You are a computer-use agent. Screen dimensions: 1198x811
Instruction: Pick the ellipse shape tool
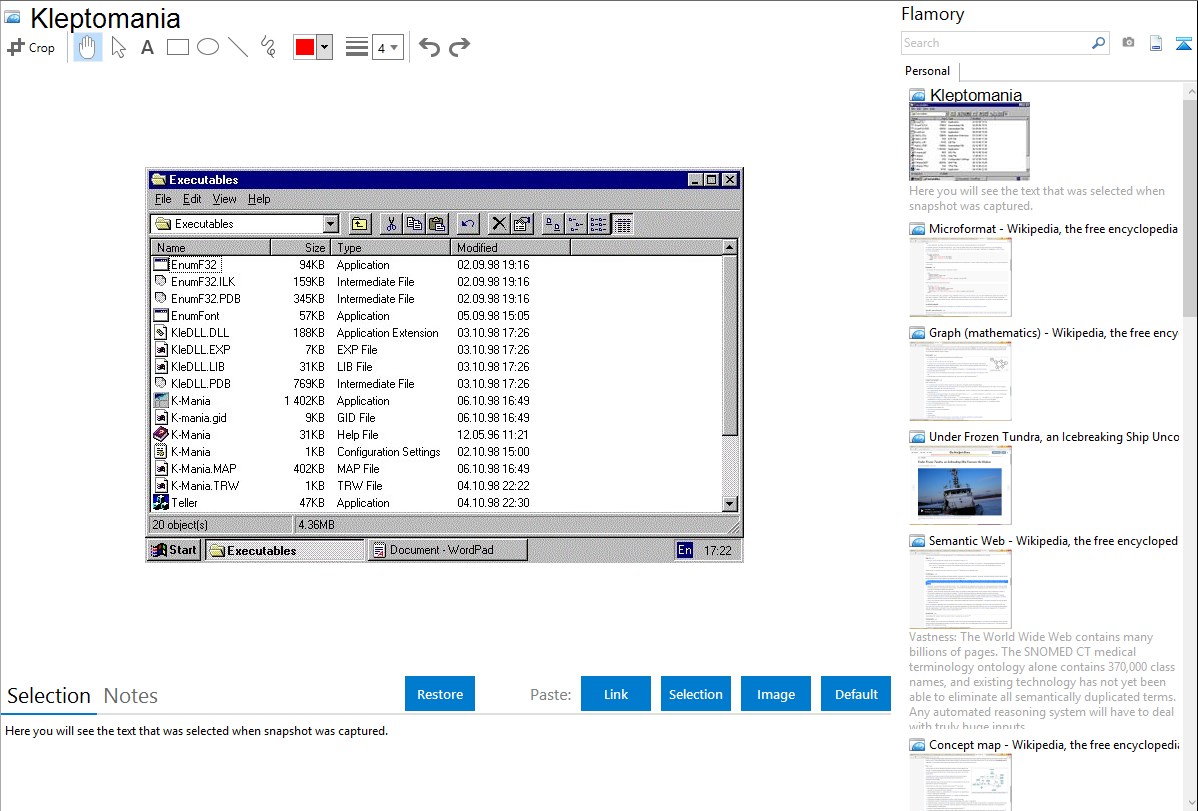click(x=208, y=47)
